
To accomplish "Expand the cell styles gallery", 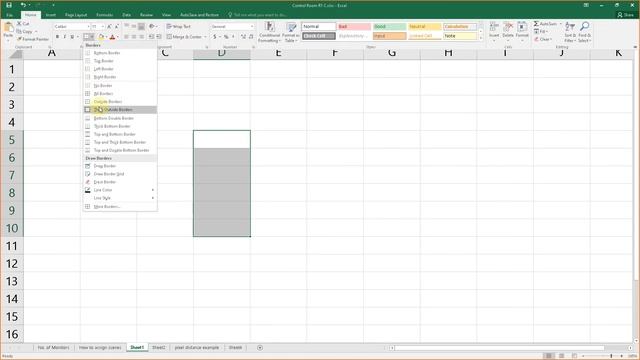I will click(481, 38).
